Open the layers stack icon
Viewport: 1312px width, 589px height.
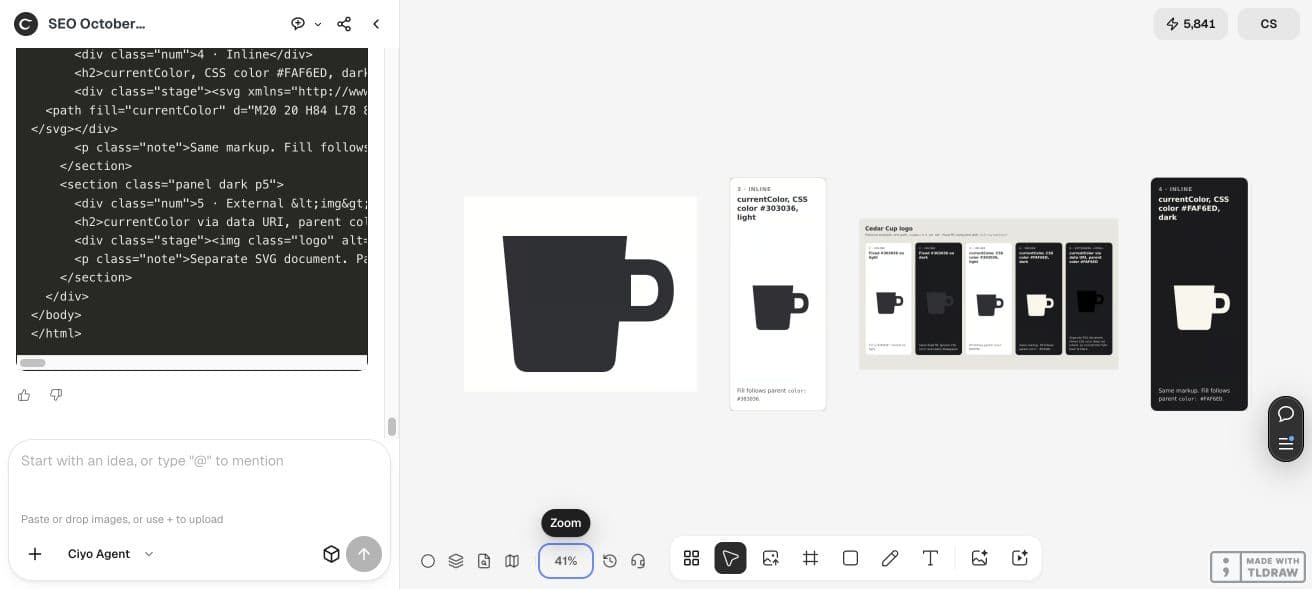click(456, 561)
